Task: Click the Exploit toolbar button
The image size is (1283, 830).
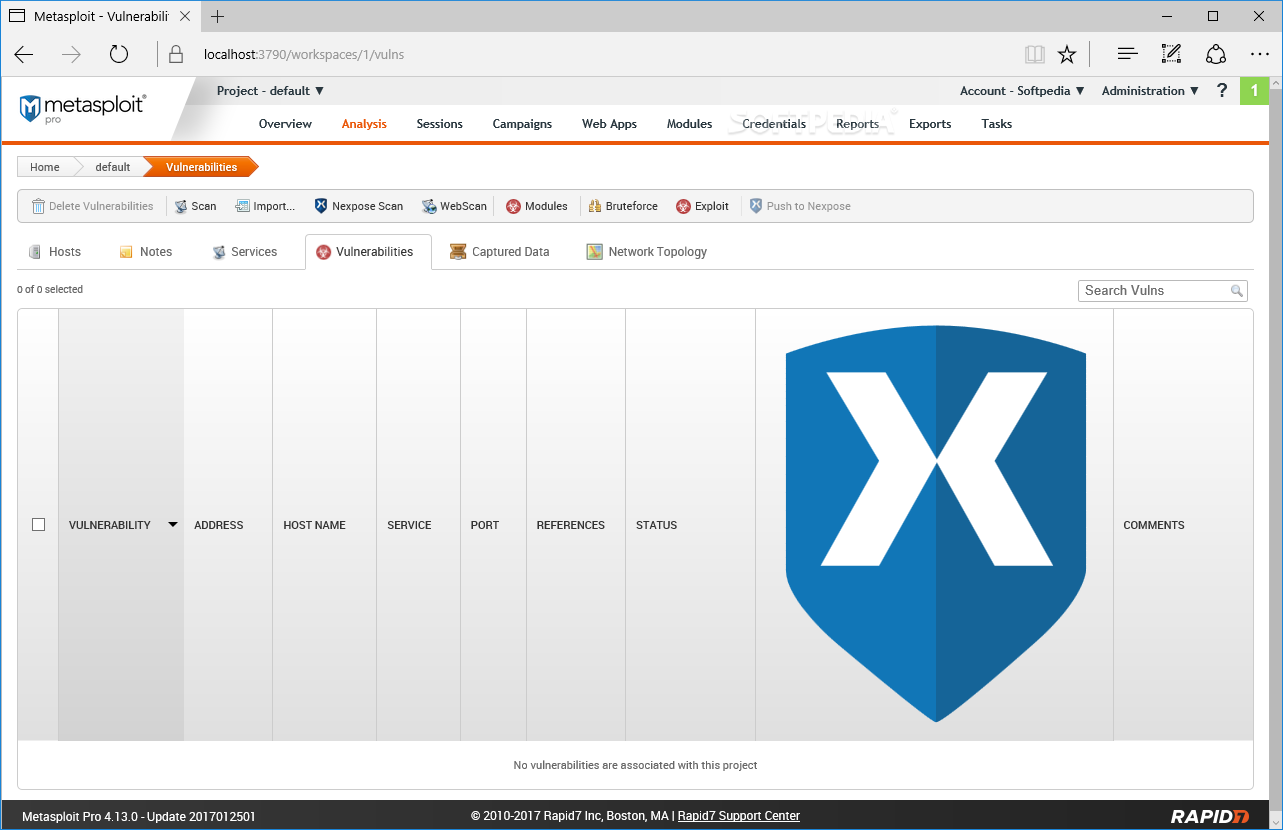Action: pyautogui.click(x=703, y=206)
